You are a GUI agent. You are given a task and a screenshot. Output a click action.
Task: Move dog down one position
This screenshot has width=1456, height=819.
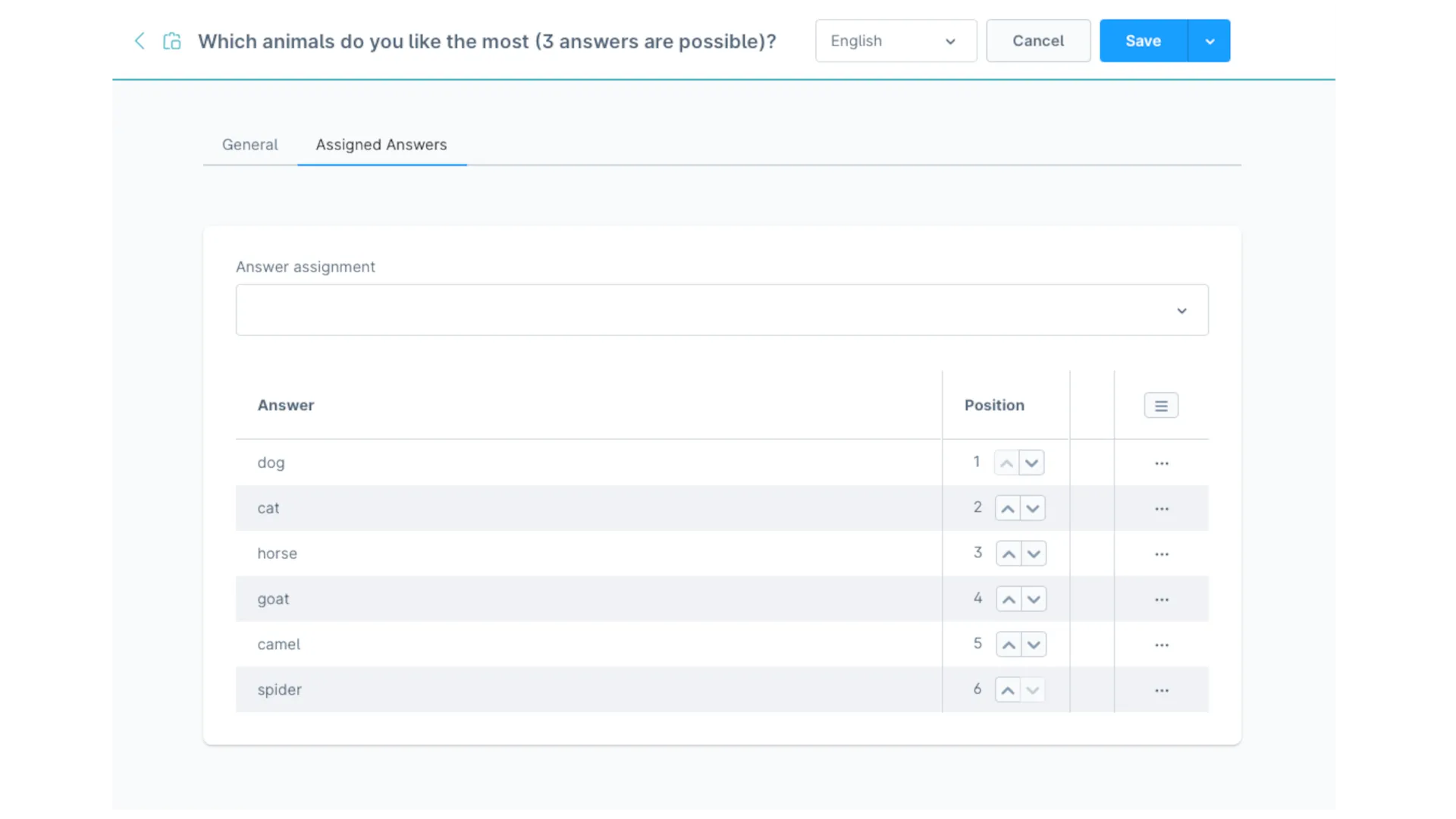coord(1032,463)
